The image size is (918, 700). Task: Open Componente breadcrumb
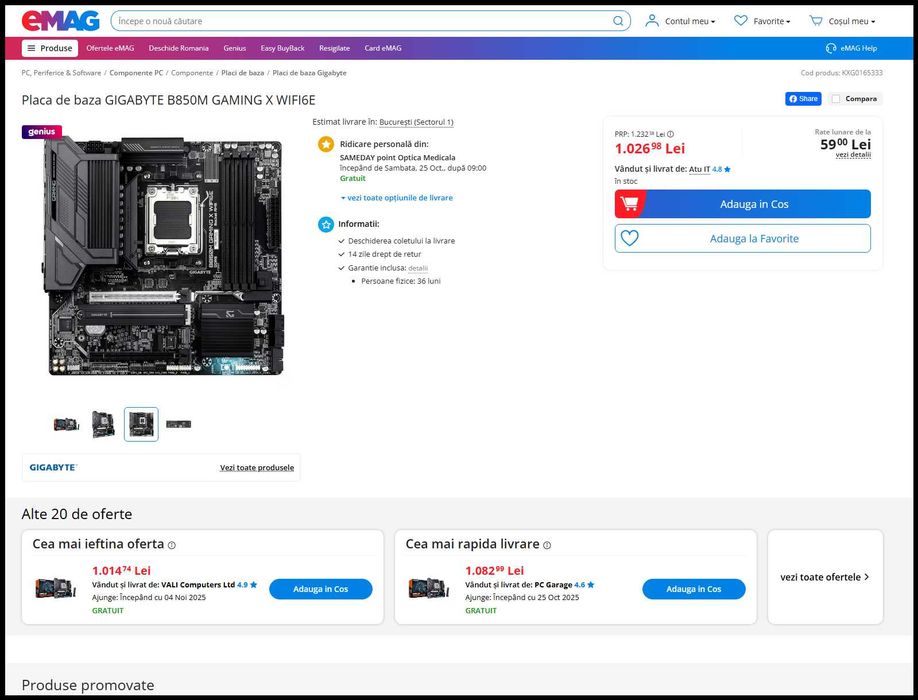point(192,73)
